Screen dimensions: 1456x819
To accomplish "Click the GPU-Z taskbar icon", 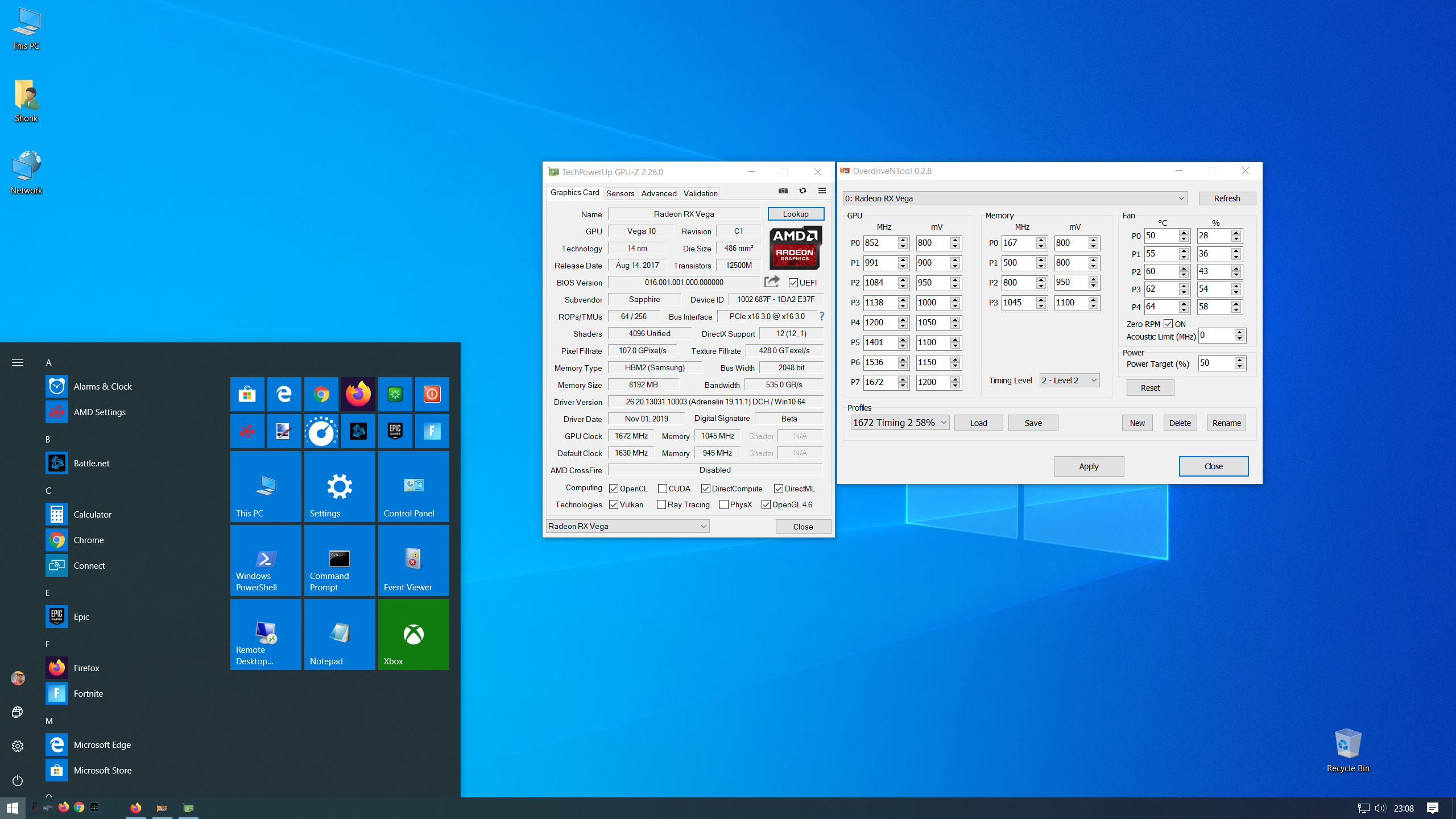I will [x=188, y=808].
